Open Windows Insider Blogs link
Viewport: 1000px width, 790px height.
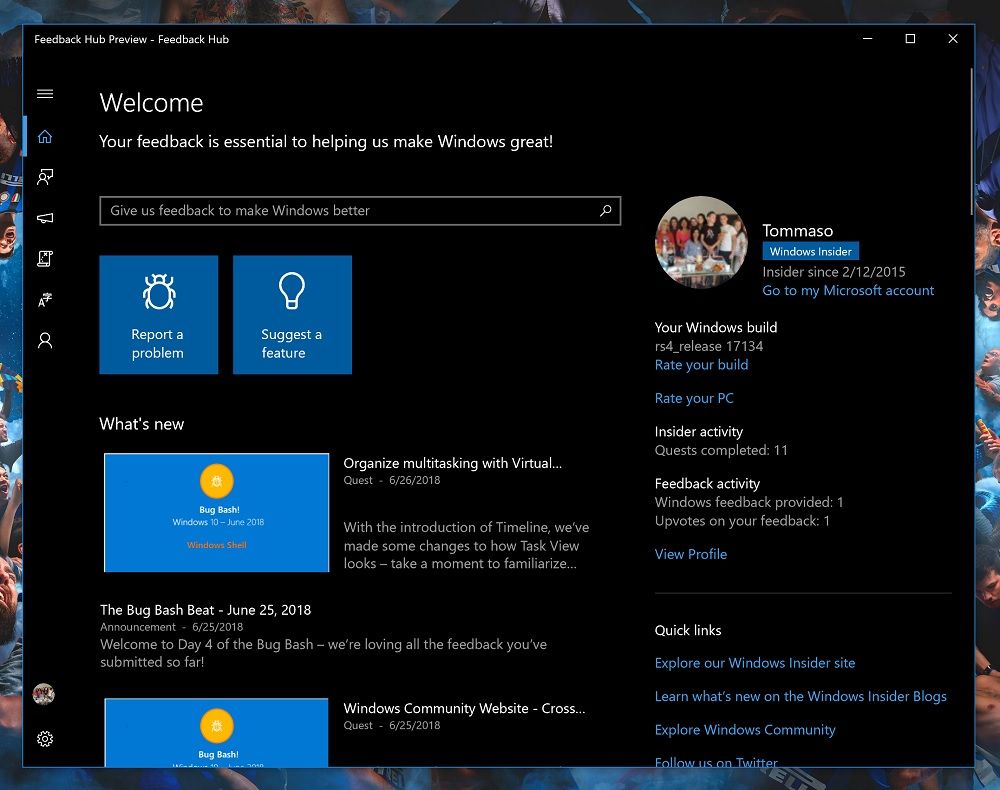pos(800,696)
